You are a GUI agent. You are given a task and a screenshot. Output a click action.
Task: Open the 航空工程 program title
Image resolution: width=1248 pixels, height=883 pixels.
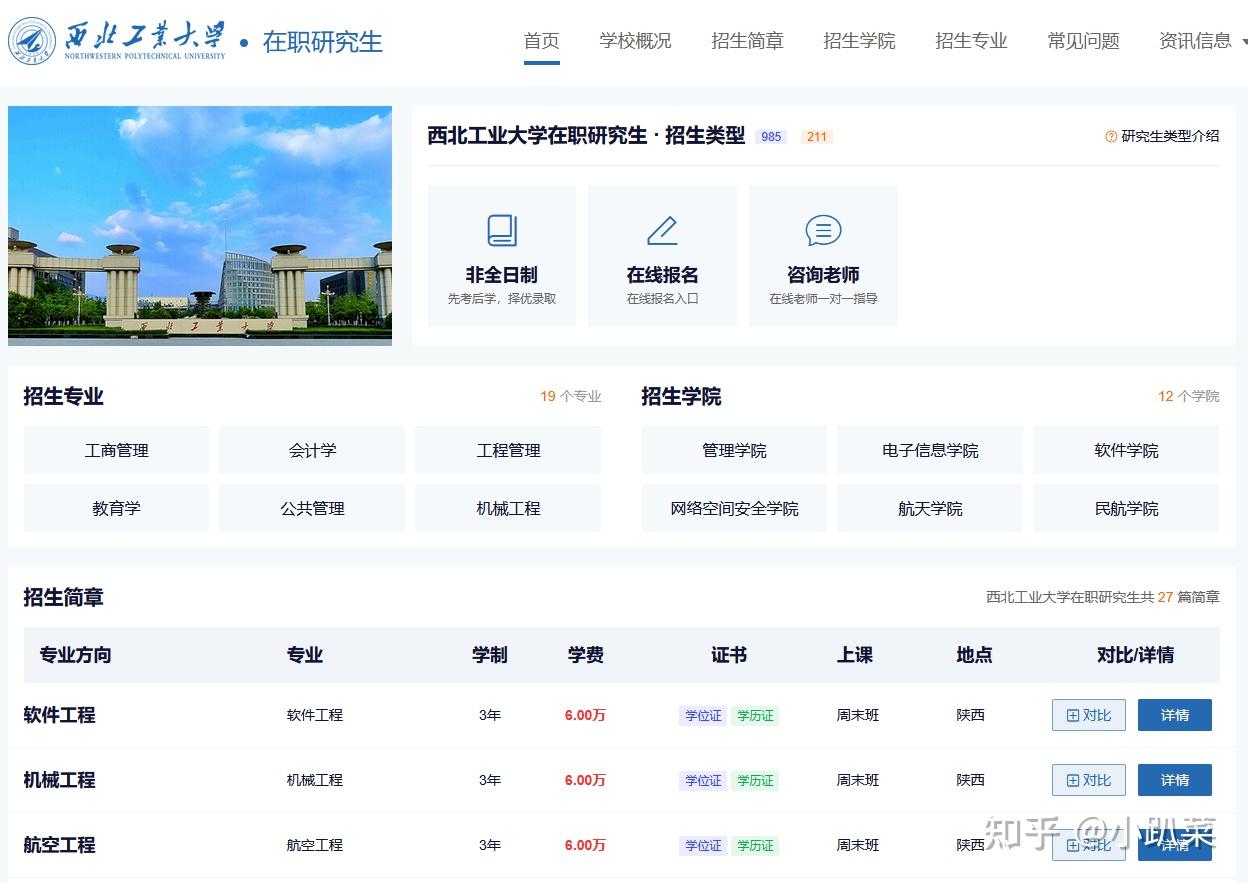pos(59,845)
